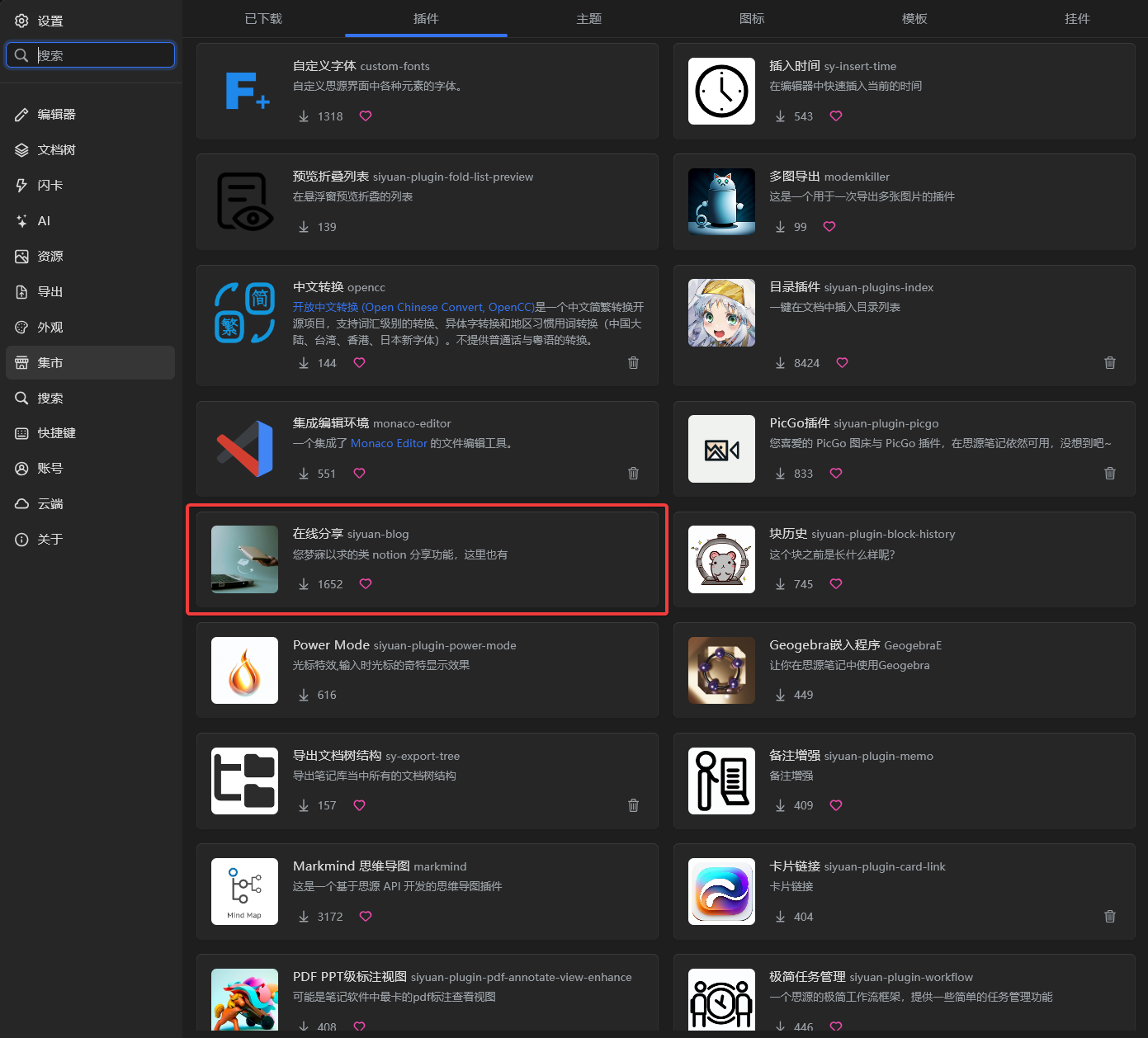Open 导出 settings section

coord(91,292)
